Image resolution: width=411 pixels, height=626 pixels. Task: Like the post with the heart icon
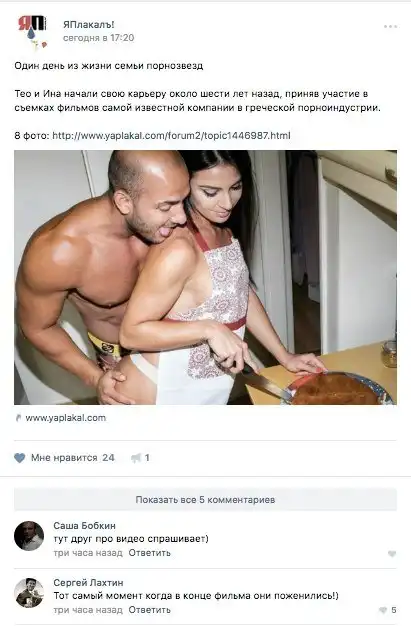point(20,458)
